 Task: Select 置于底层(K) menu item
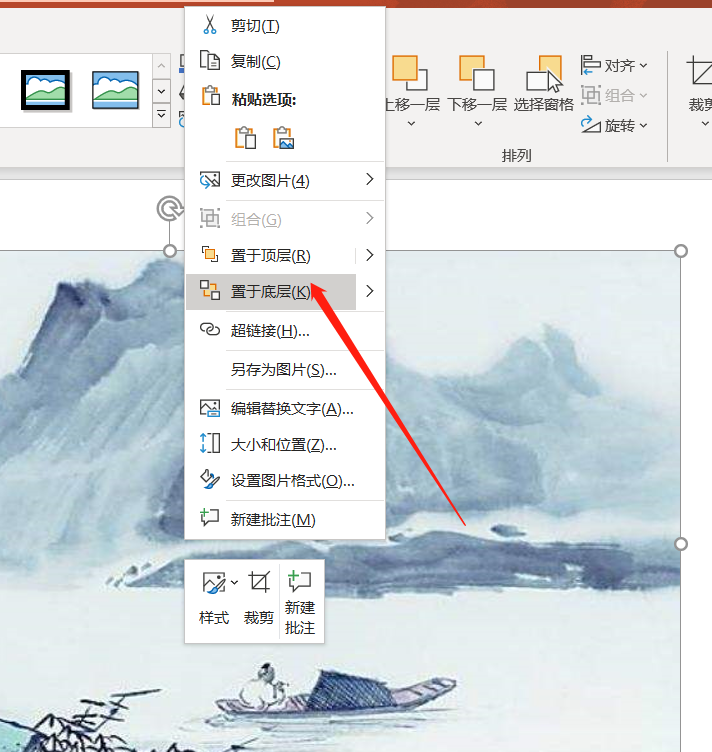(x=270, y=292)
